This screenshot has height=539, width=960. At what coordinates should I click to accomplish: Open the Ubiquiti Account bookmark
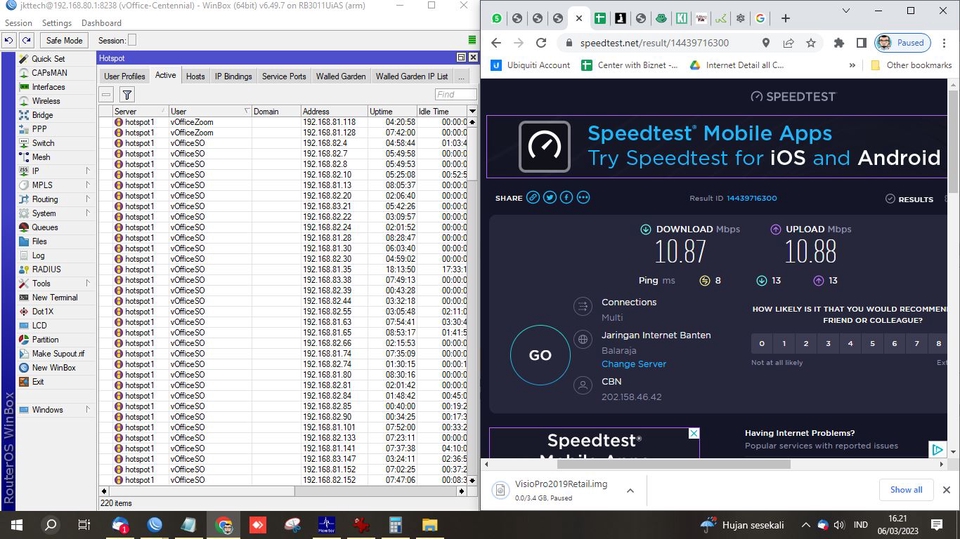pyautogui.click(x=531, y=65)
